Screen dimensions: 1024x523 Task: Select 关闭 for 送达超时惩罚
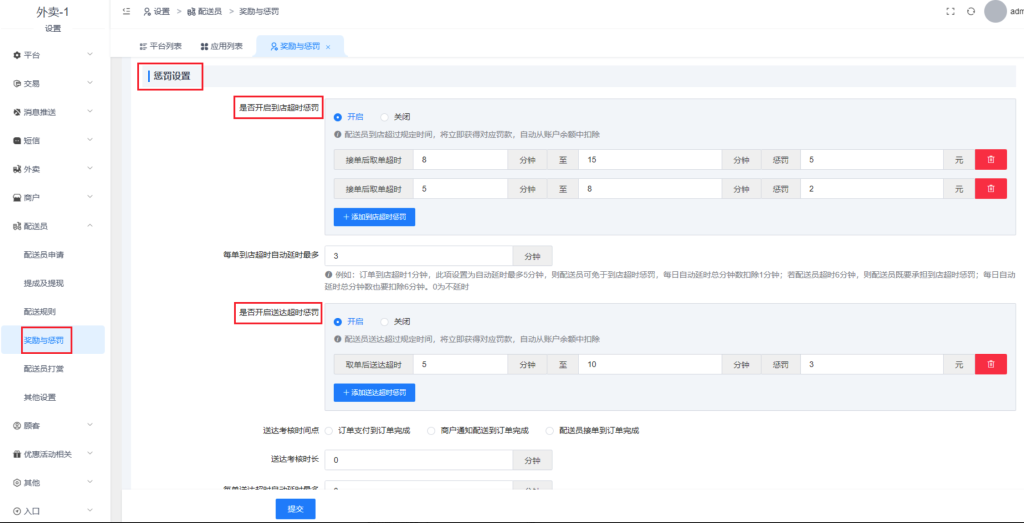coord(386,322)
